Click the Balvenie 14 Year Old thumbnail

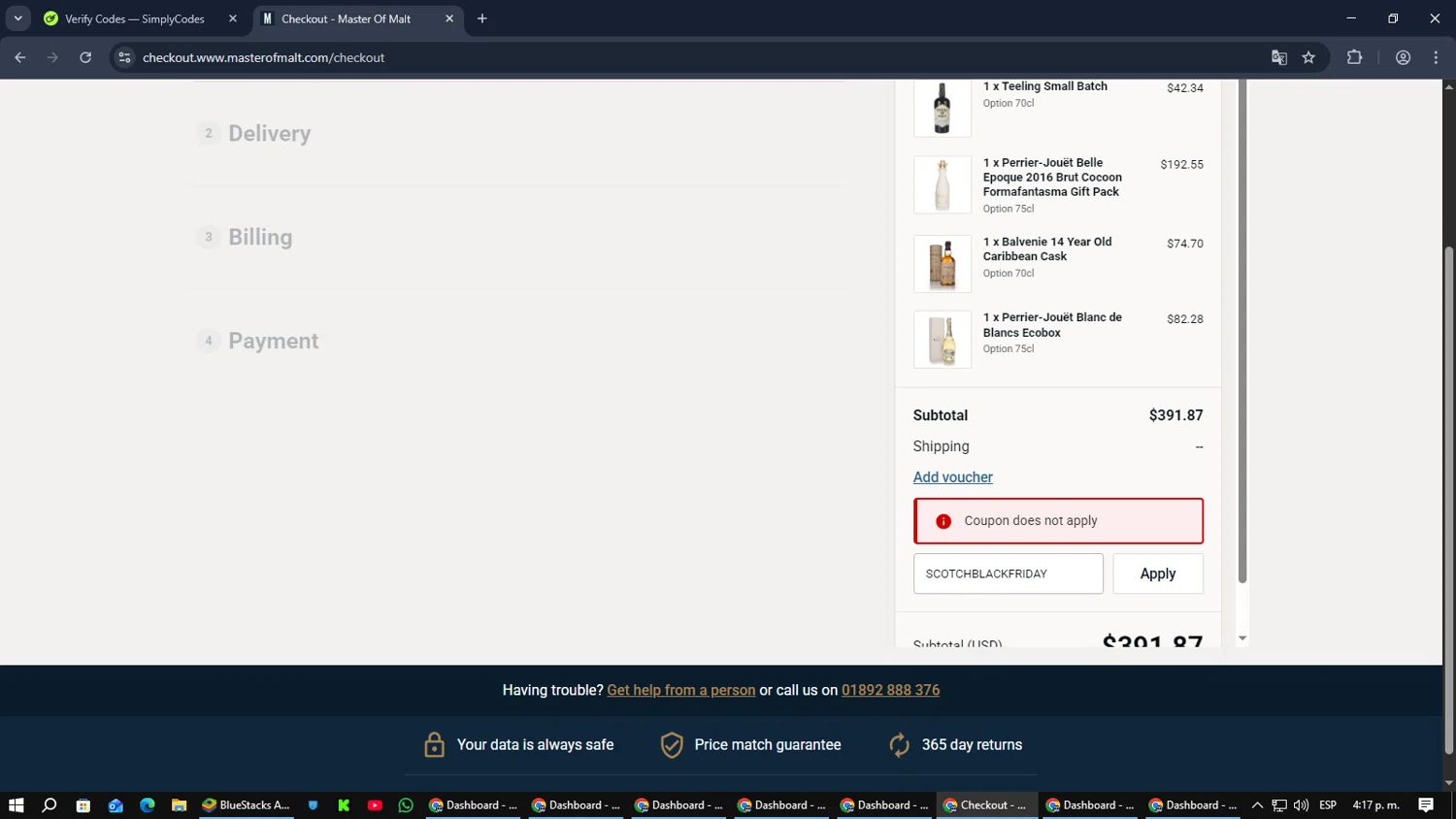coord(943,263)
